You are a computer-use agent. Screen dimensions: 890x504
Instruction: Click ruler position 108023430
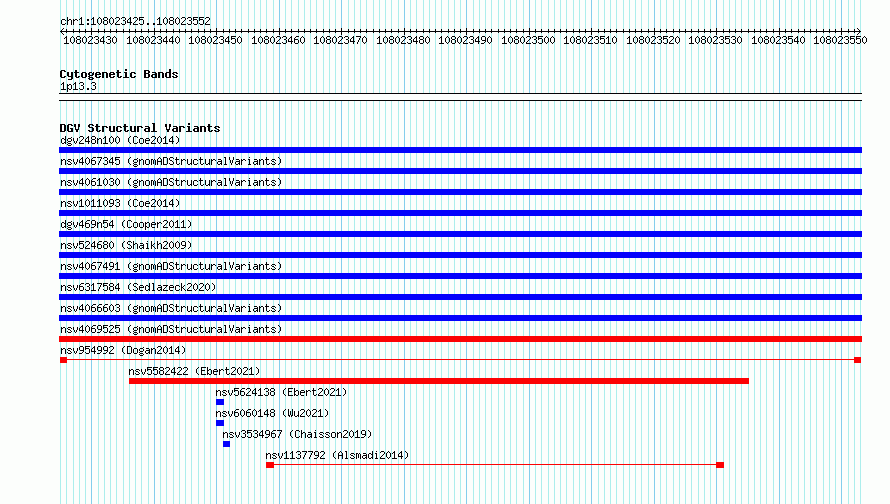90,40
